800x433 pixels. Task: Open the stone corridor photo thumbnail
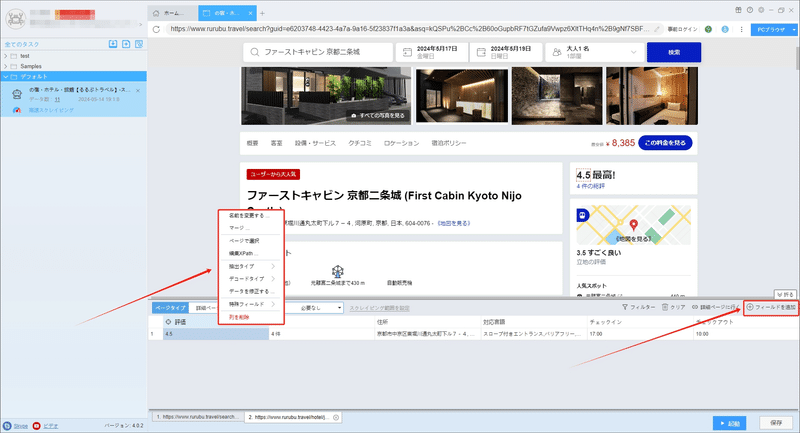pyautogui.click(x=557, y=95)
